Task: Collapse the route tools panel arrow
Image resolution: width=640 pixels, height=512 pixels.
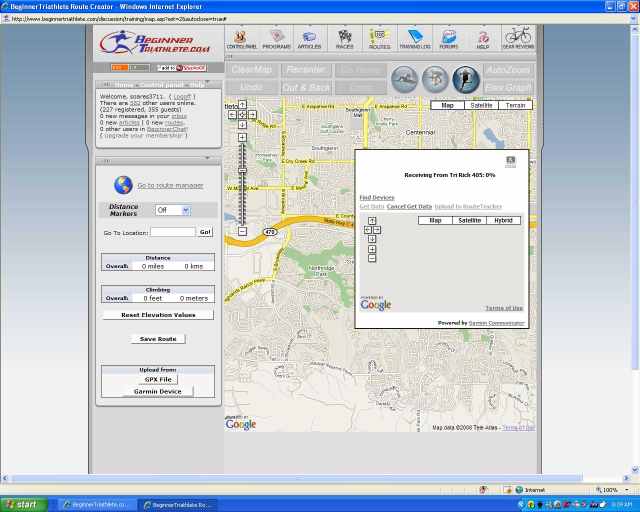Action: [207, 158]
